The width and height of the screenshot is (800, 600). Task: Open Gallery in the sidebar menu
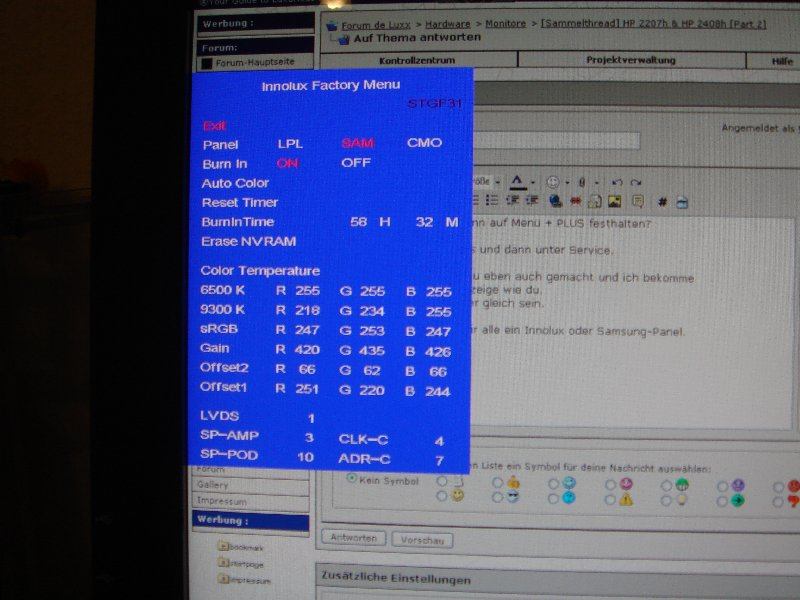[213, 485]
